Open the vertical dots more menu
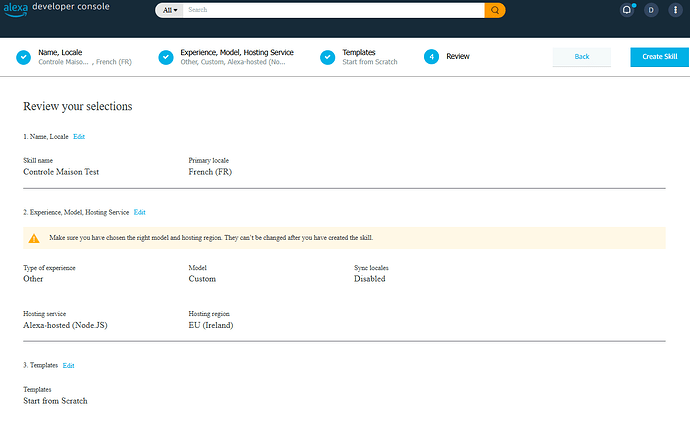The image size is (690, 437). pyautogui.click(x=675, y=10)
